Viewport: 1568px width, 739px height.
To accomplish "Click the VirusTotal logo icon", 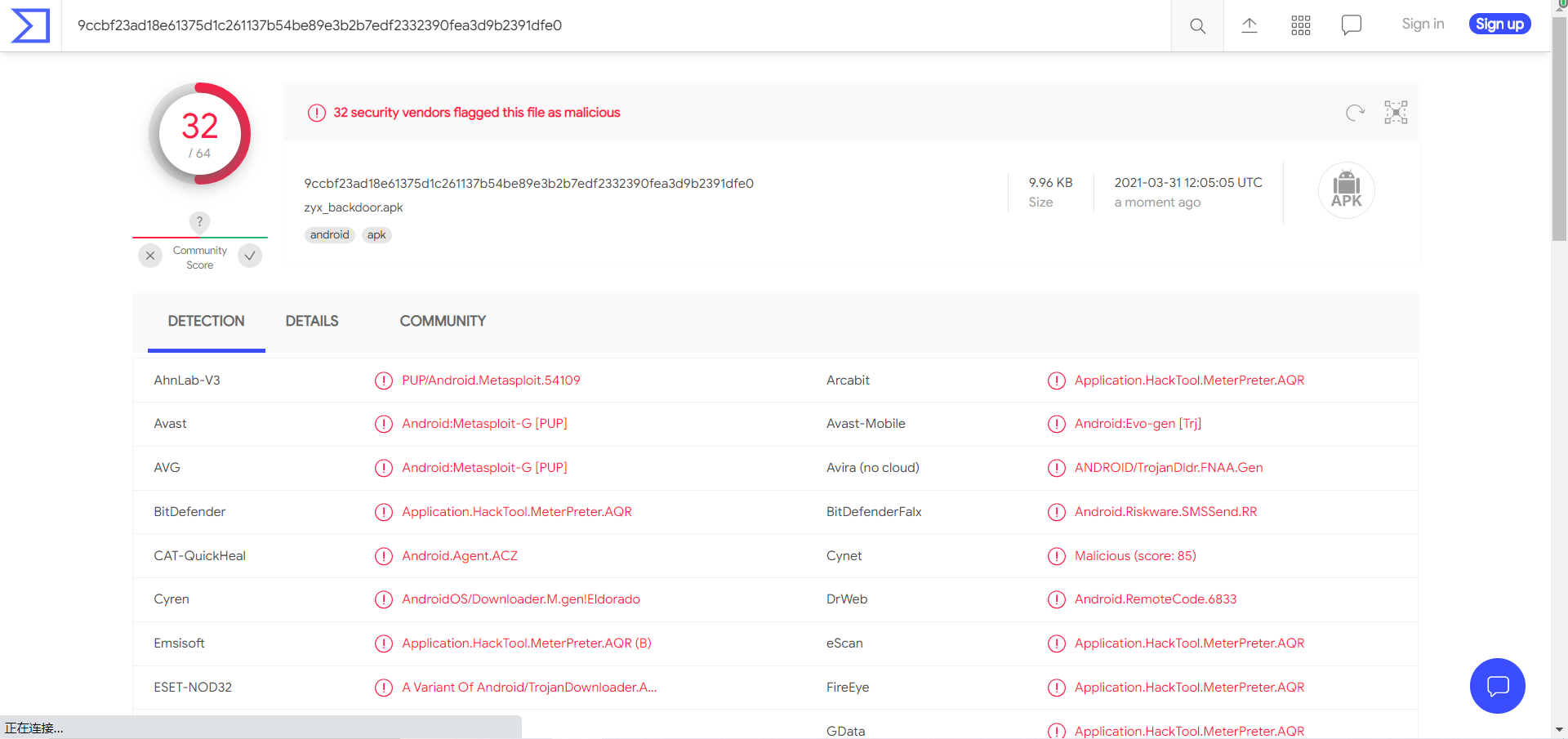I will 30,25.
